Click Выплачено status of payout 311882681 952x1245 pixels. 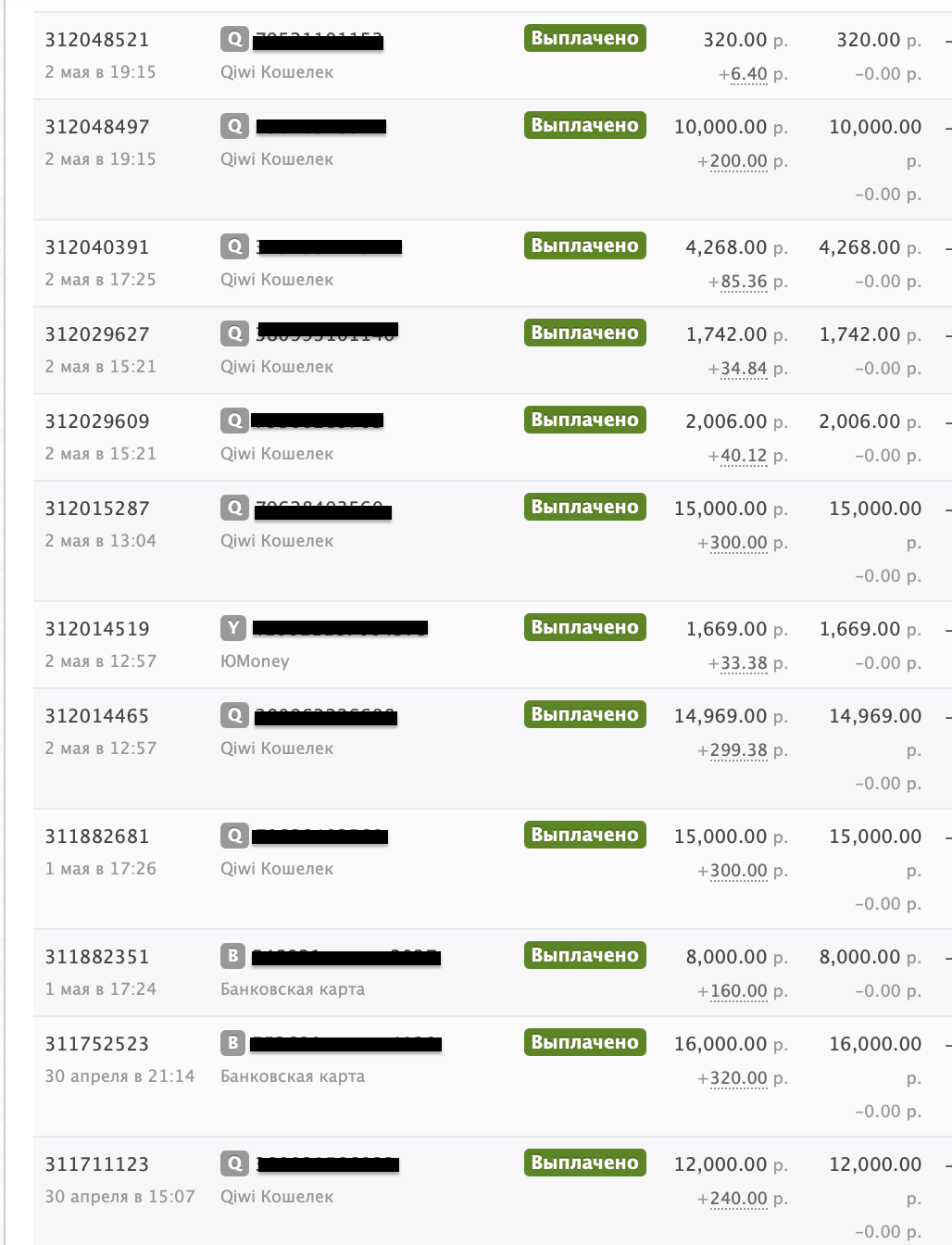[x=584, y=835]
